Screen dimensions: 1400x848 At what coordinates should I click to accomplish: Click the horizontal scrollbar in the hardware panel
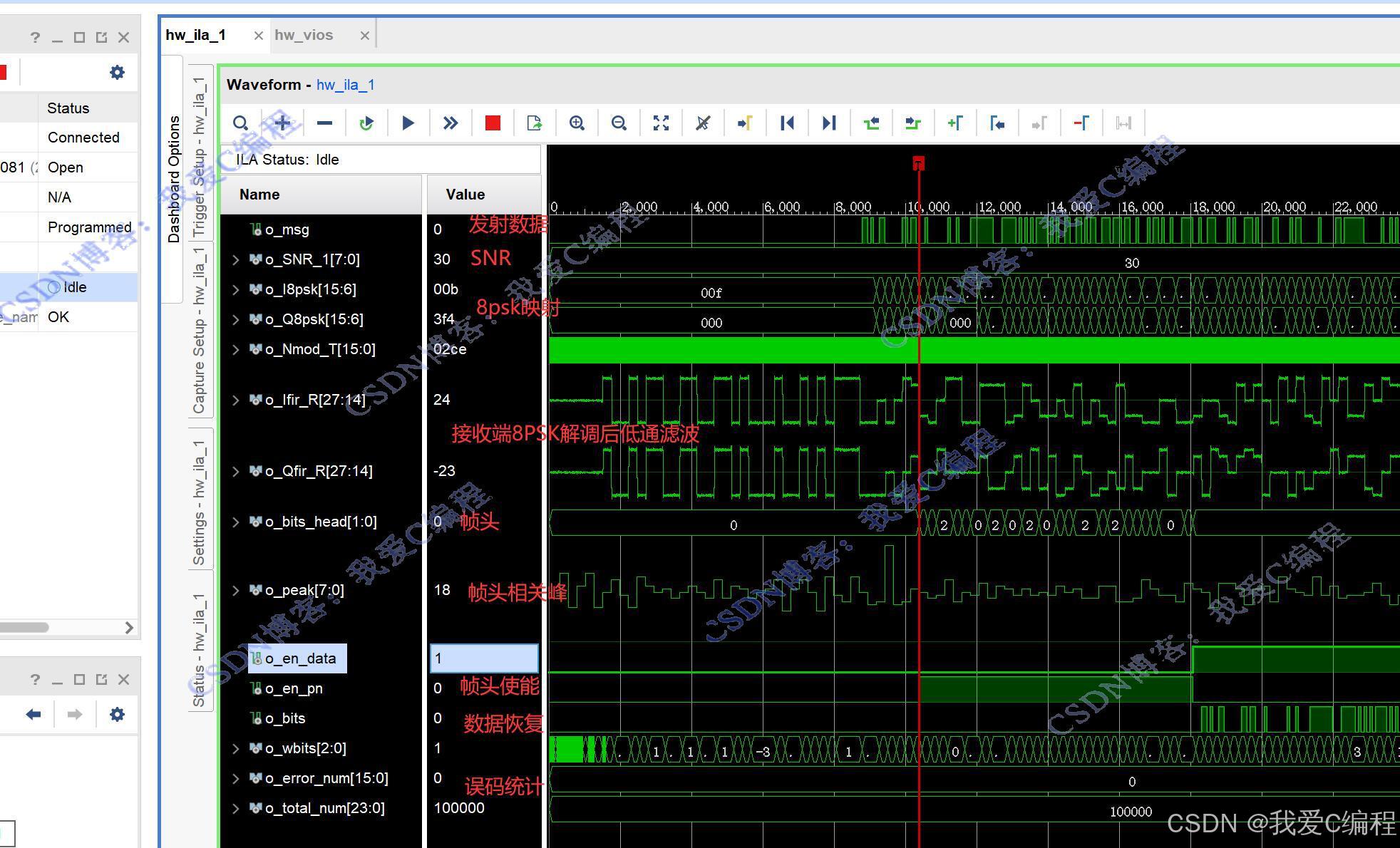tap(25, 628)
